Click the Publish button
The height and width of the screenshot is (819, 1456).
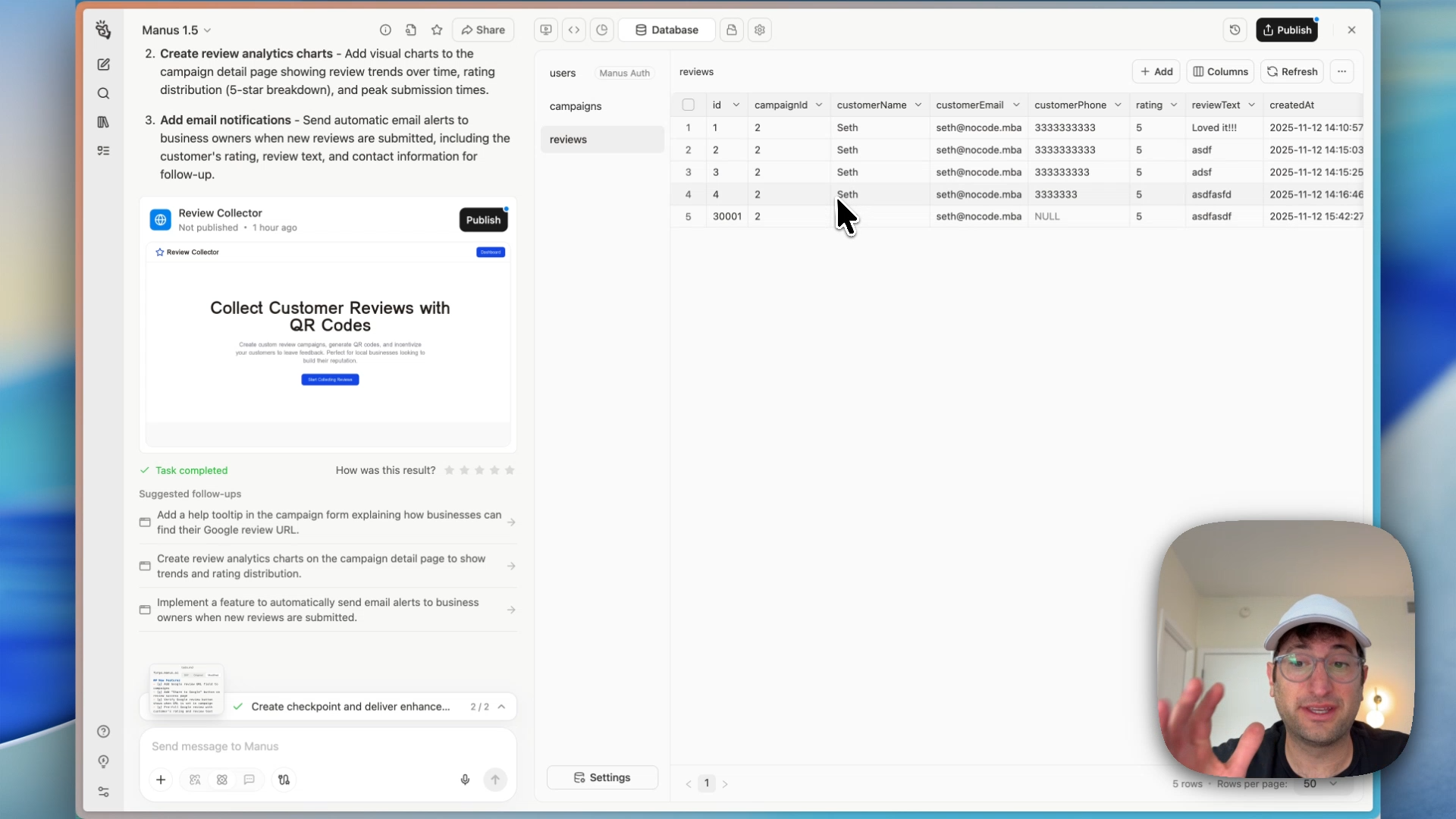point(1288,30)
